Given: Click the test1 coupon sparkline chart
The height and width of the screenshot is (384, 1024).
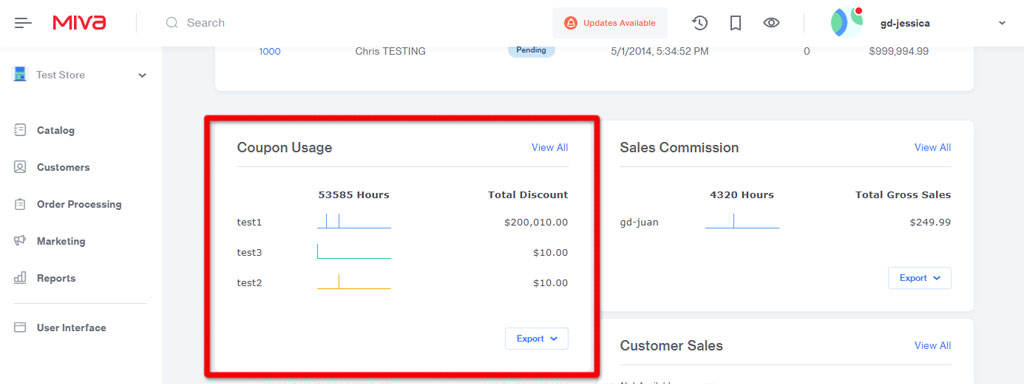Looking at the screenshot, I should tap(354, 221).
